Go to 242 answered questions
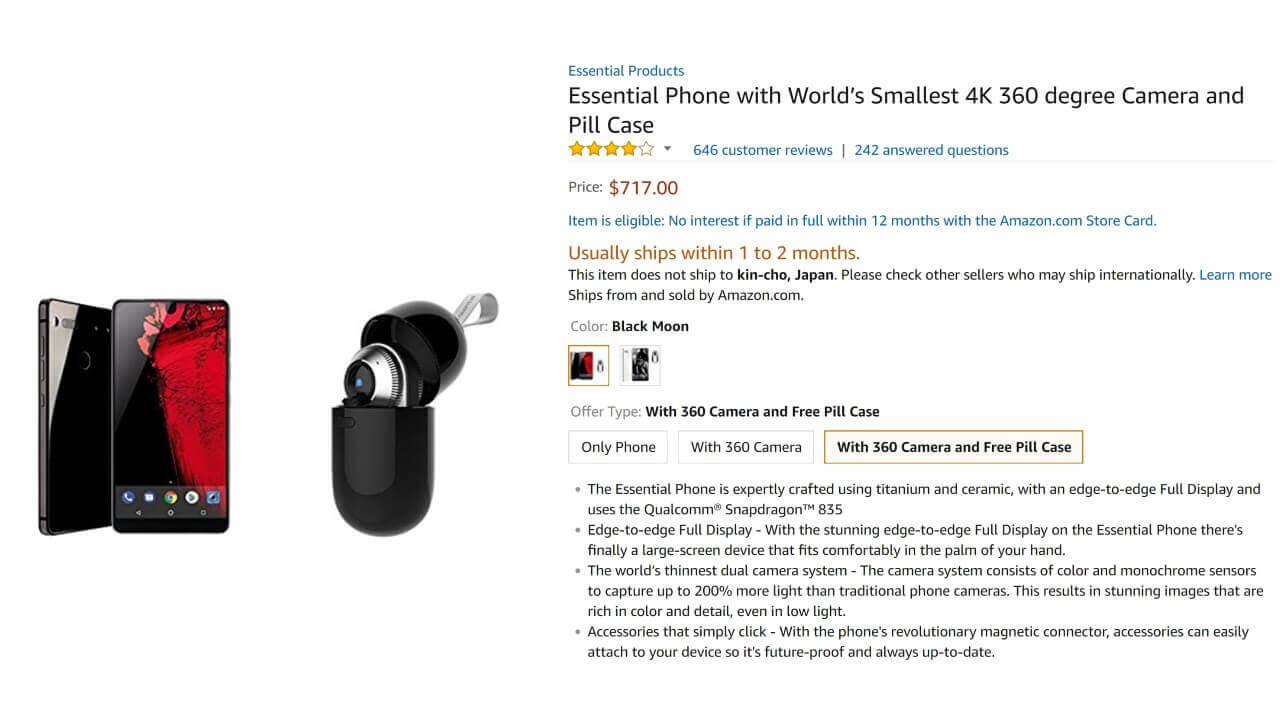This screenshot has height=720, width=1280. 931,150
